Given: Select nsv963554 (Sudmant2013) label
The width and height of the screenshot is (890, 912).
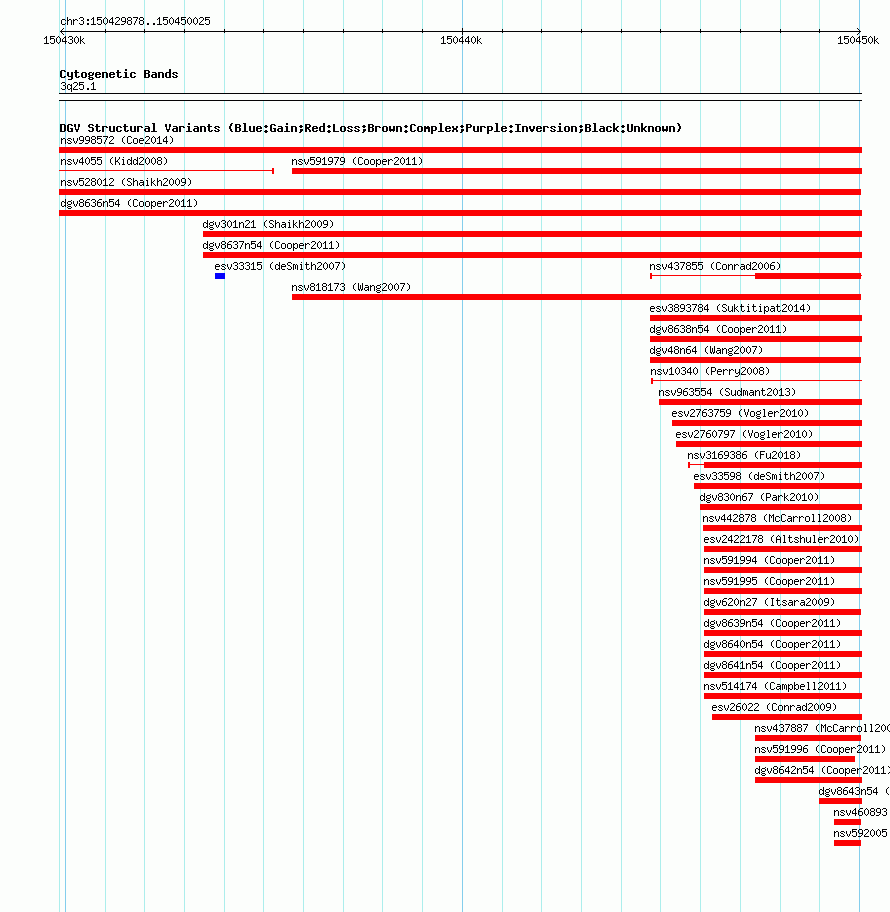Looking at the screenshot, I should (727, 391).
